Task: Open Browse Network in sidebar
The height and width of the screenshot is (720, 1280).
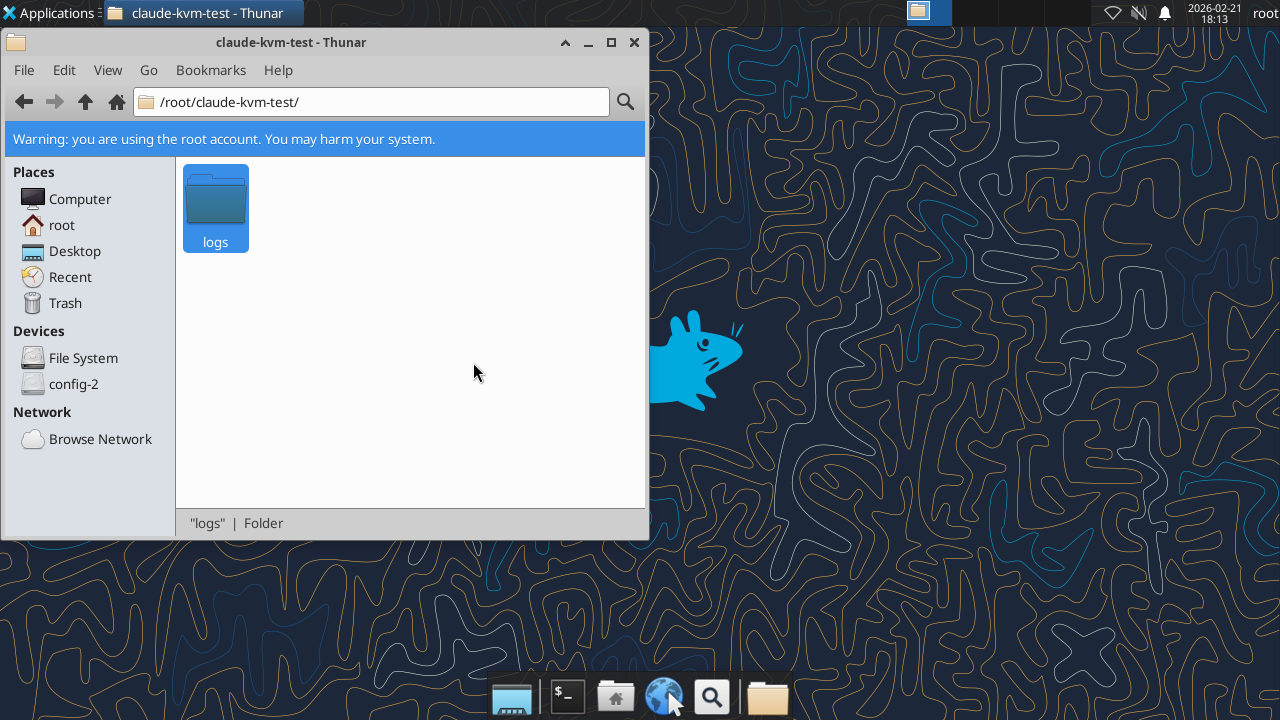Action: (100, 439)
